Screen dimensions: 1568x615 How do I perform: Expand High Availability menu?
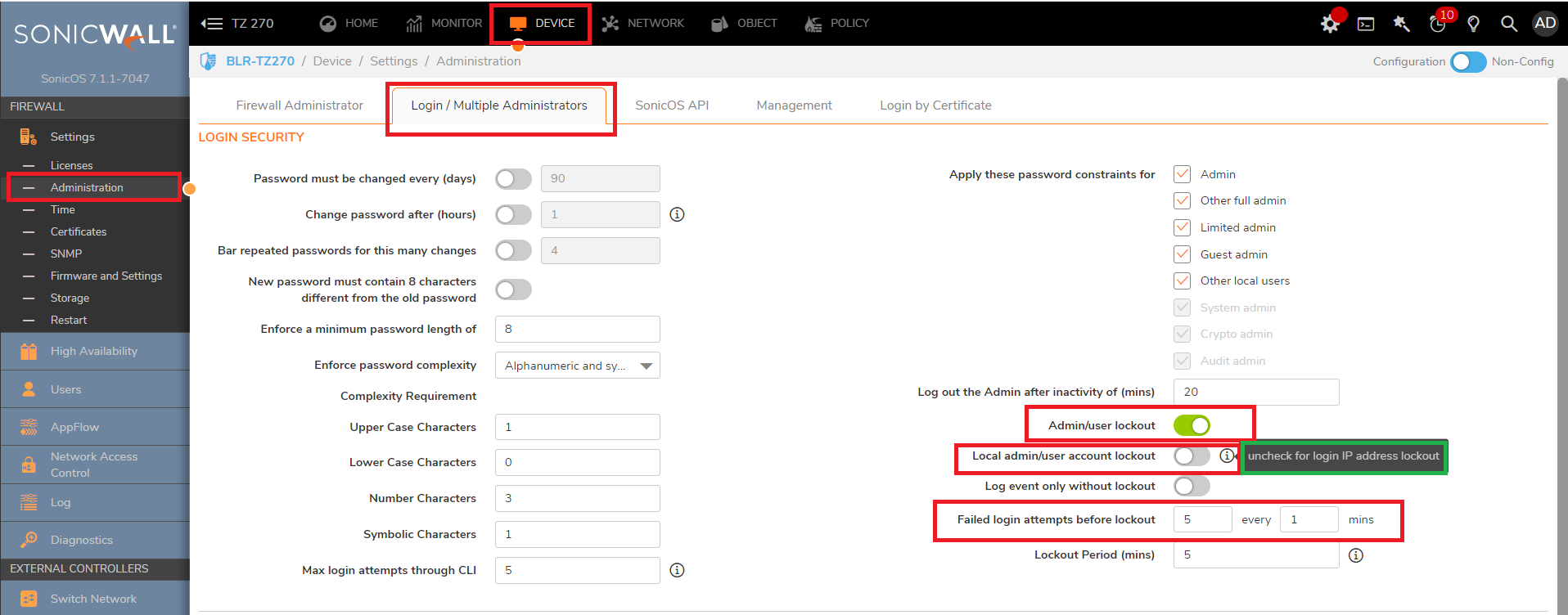pyautogui.click(x=95, y=351)
